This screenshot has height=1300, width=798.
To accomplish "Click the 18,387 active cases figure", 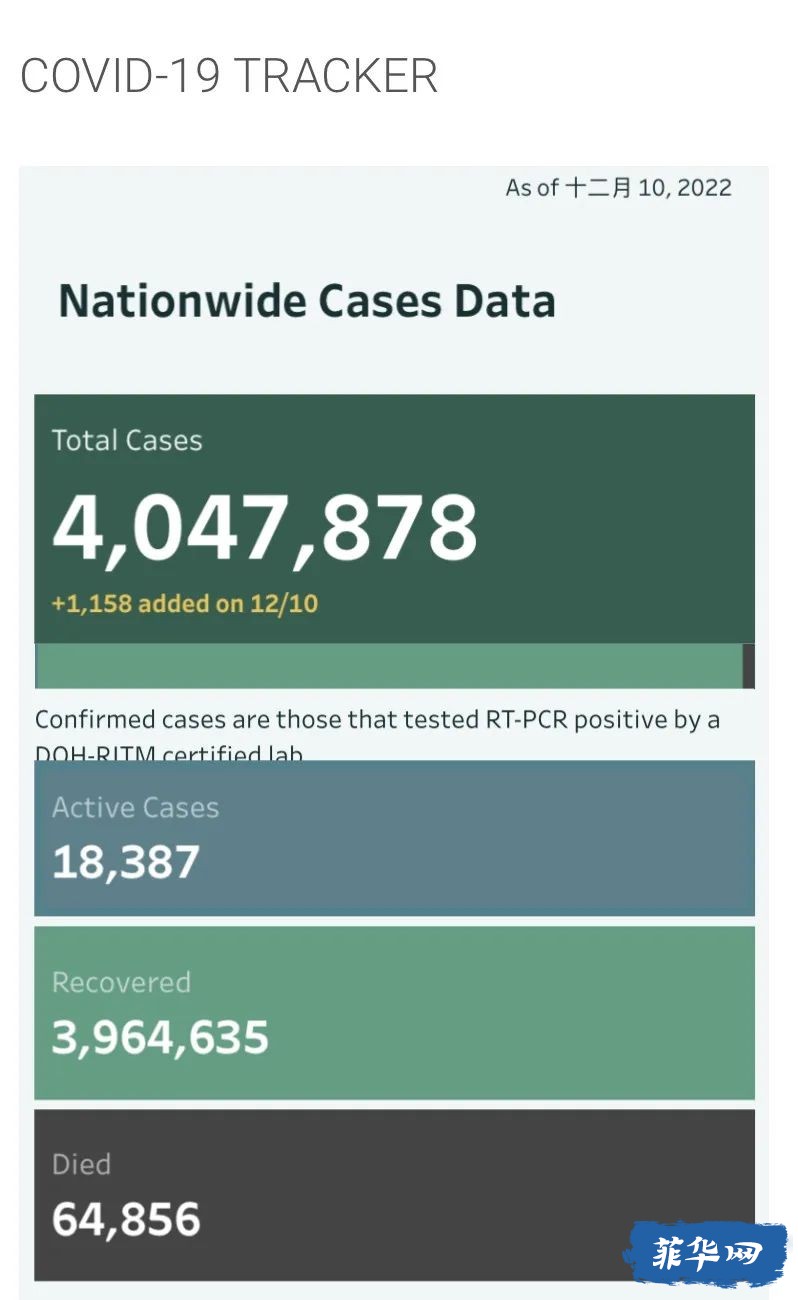I will point(126,862).
